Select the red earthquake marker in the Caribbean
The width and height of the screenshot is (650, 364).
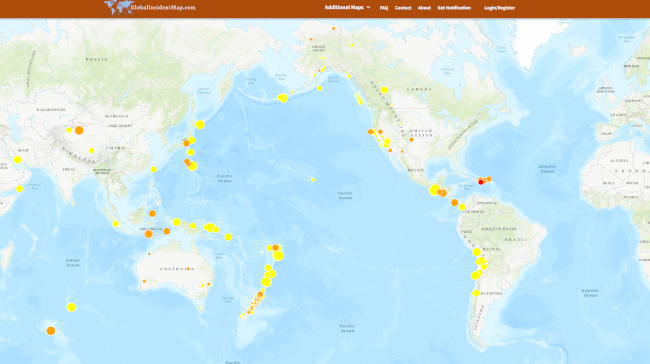[x=481, y=182]
